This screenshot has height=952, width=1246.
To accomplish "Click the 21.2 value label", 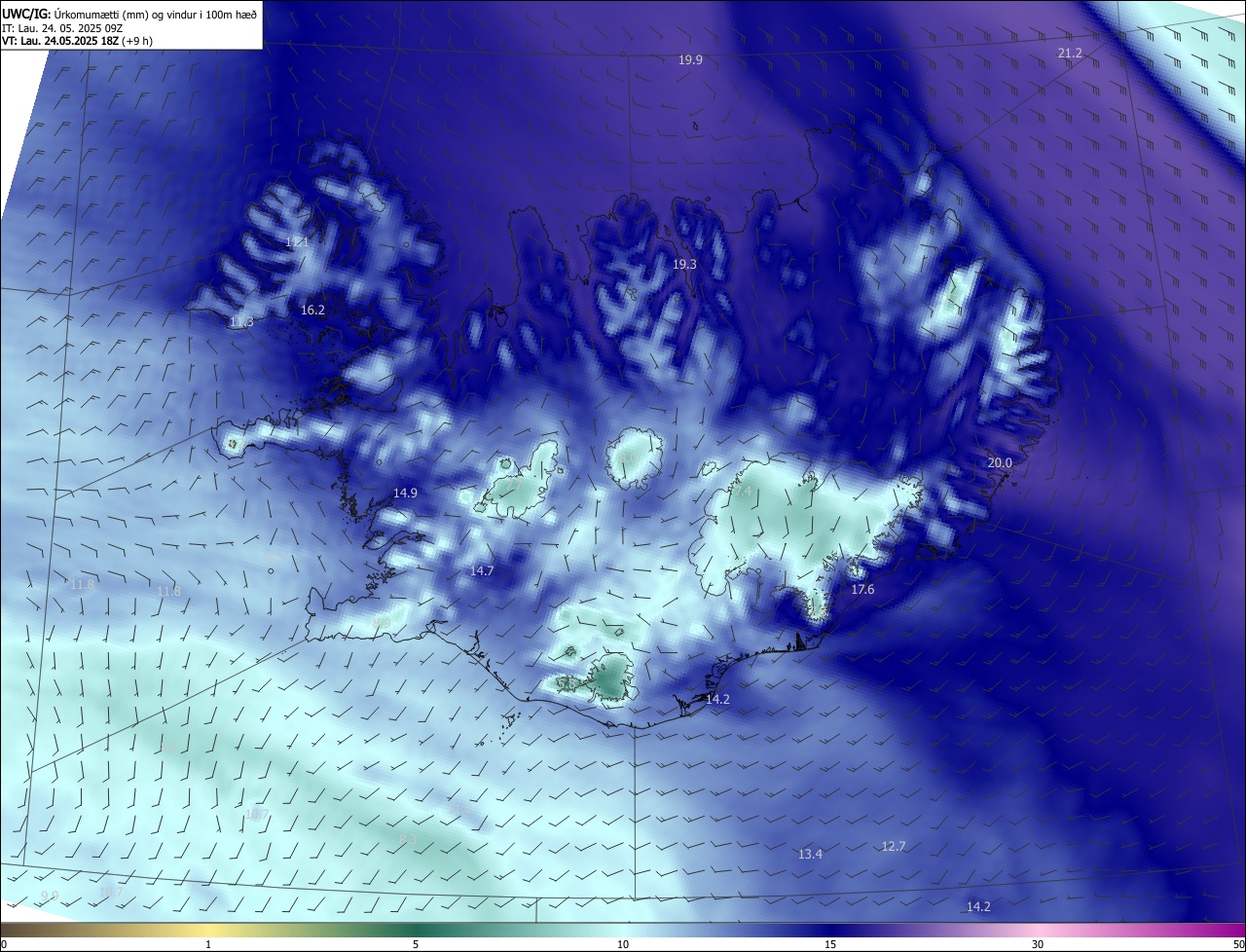I will coord(1070,54).
